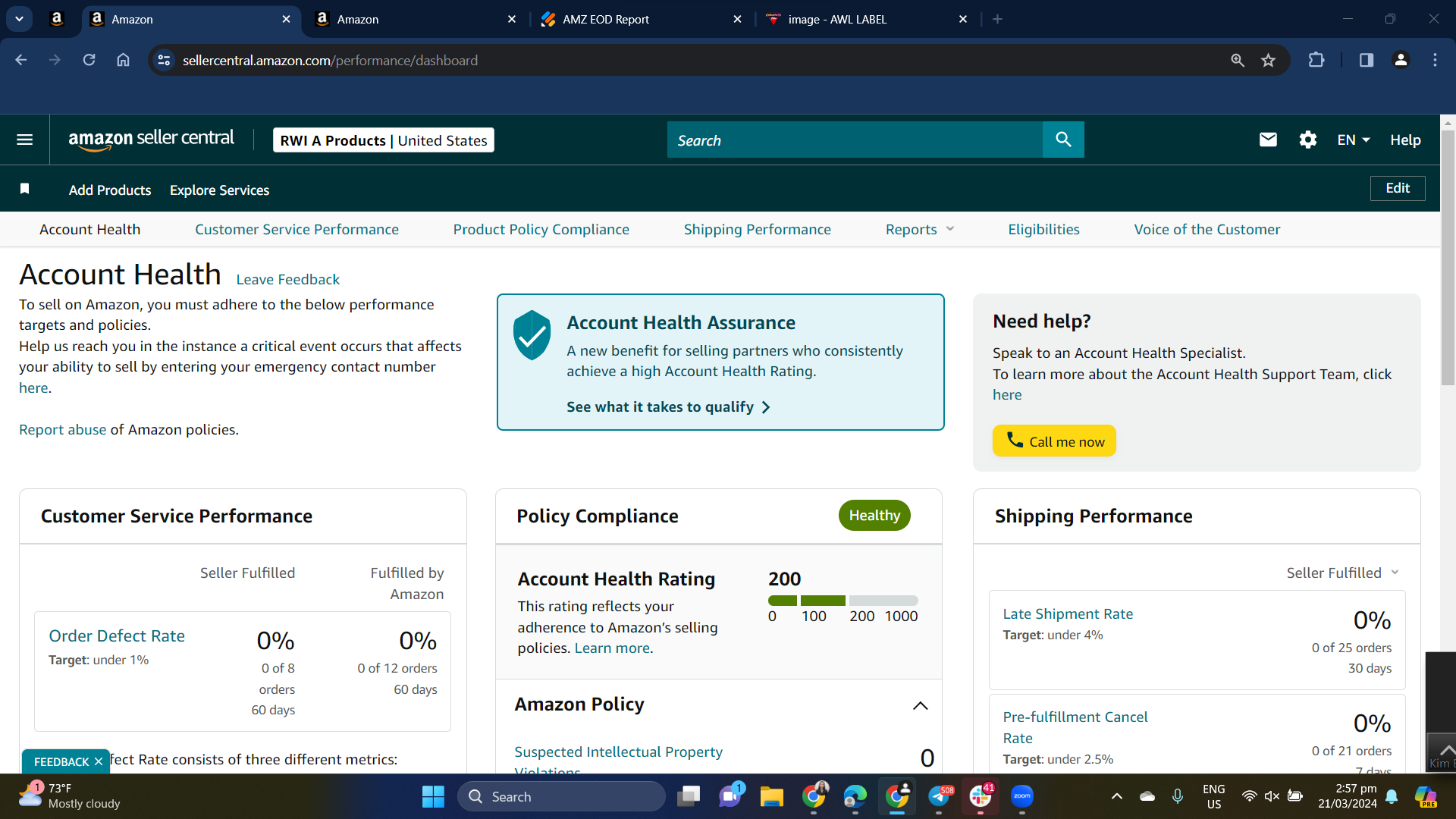Open the tab search dropdown
The image size is (1456, 819).
[20, 19]
